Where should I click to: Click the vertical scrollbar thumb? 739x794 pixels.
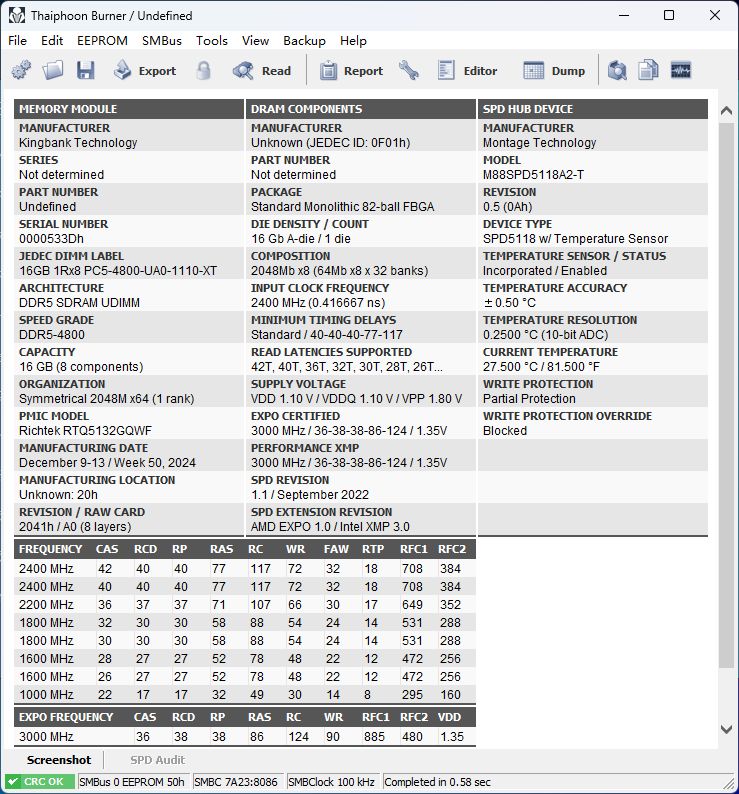726,395
